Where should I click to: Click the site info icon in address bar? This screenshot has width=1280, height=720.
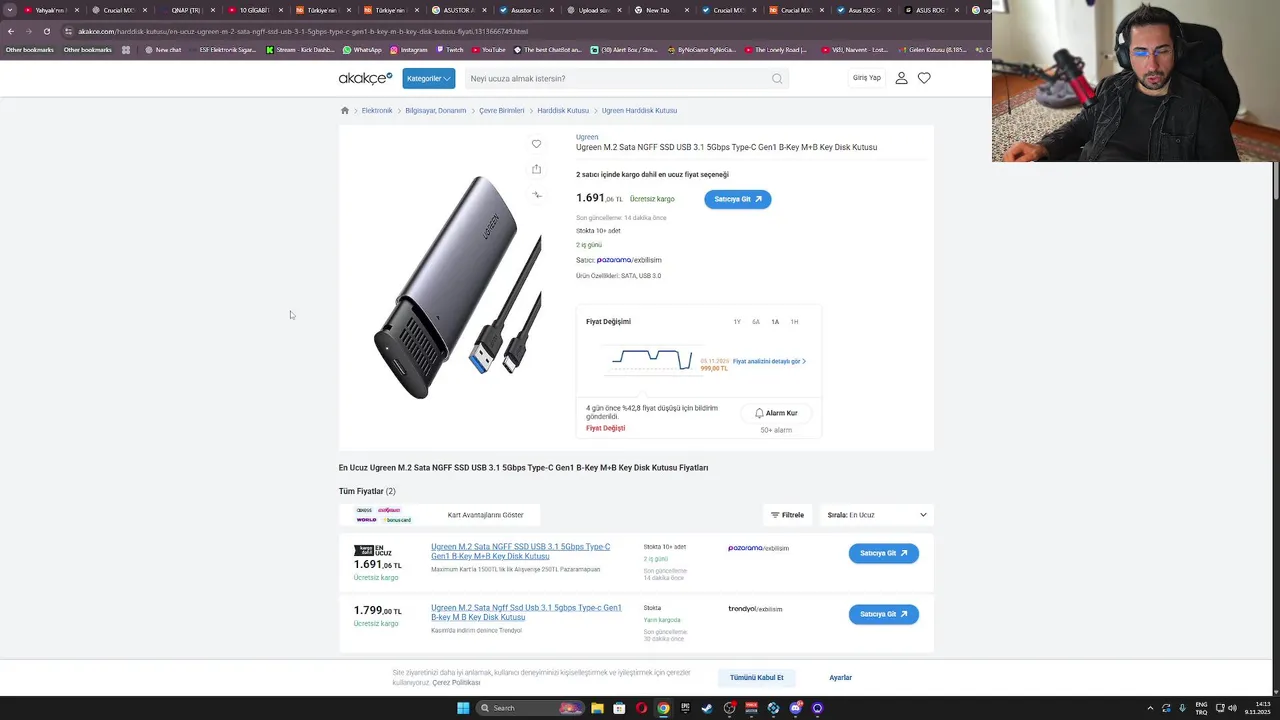pos(68,31)
